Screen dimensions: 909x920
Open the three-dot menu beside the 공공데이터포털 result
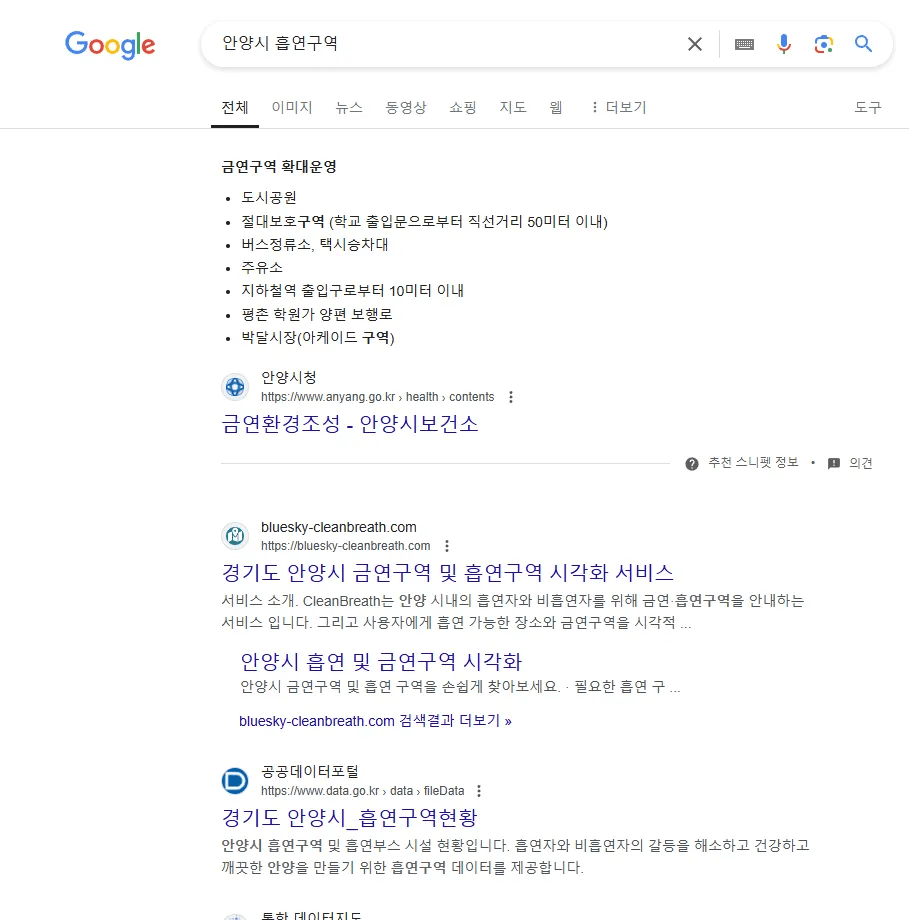[x=479, y=790]
